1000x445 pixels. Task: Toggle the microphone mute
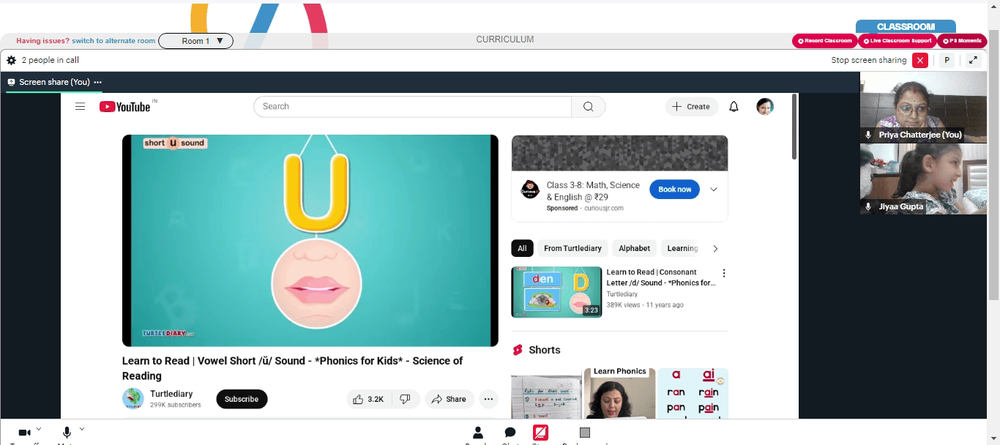click(66, 433)
